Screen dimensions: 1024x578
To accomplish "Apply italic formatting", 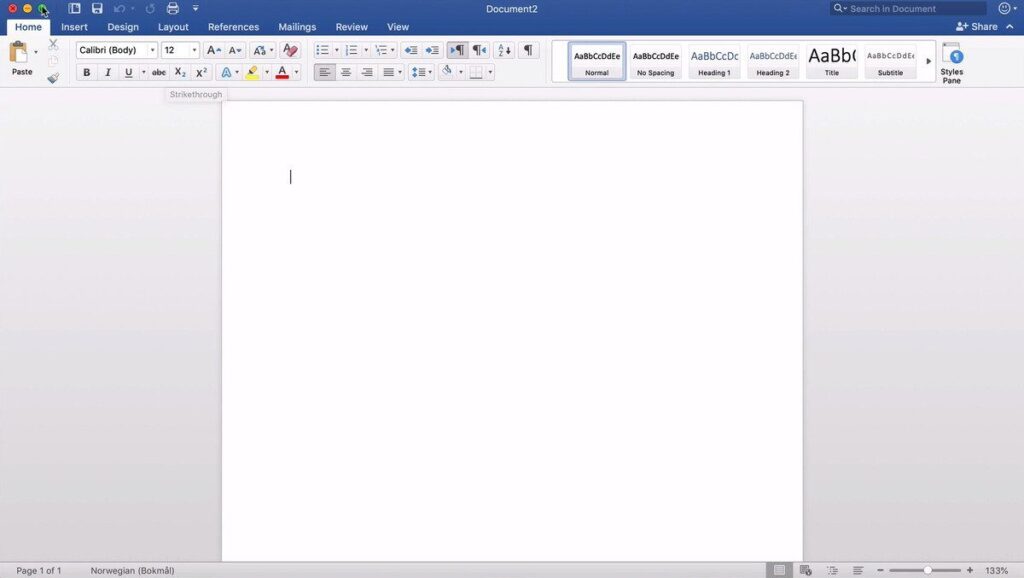I will pos(107,72).
